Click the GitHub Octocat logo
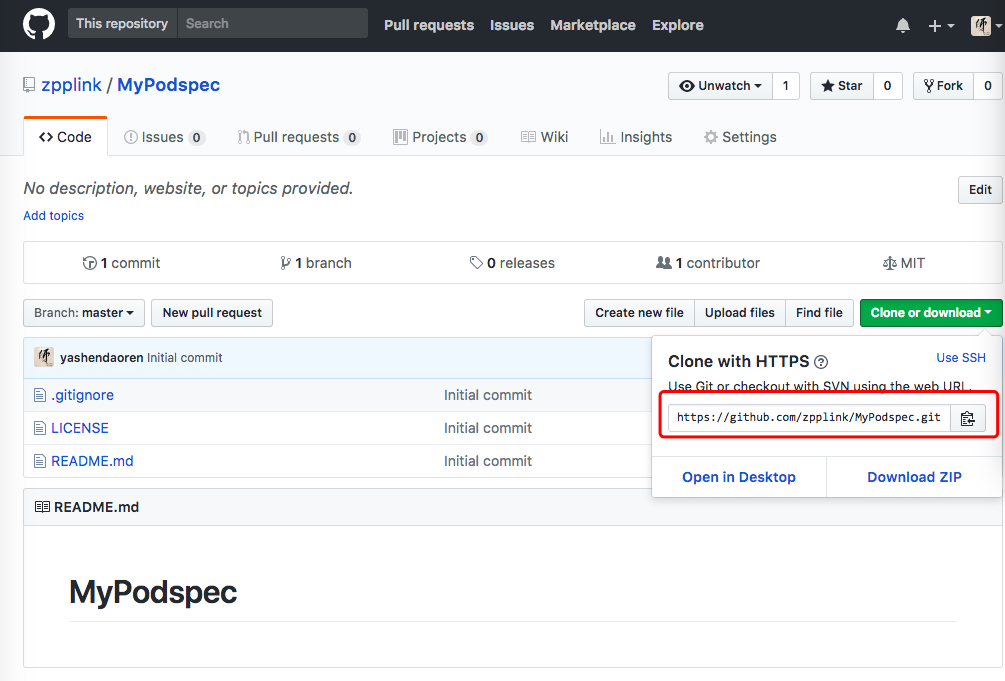This screenshot has width=1005, height=681. point(39,25)
